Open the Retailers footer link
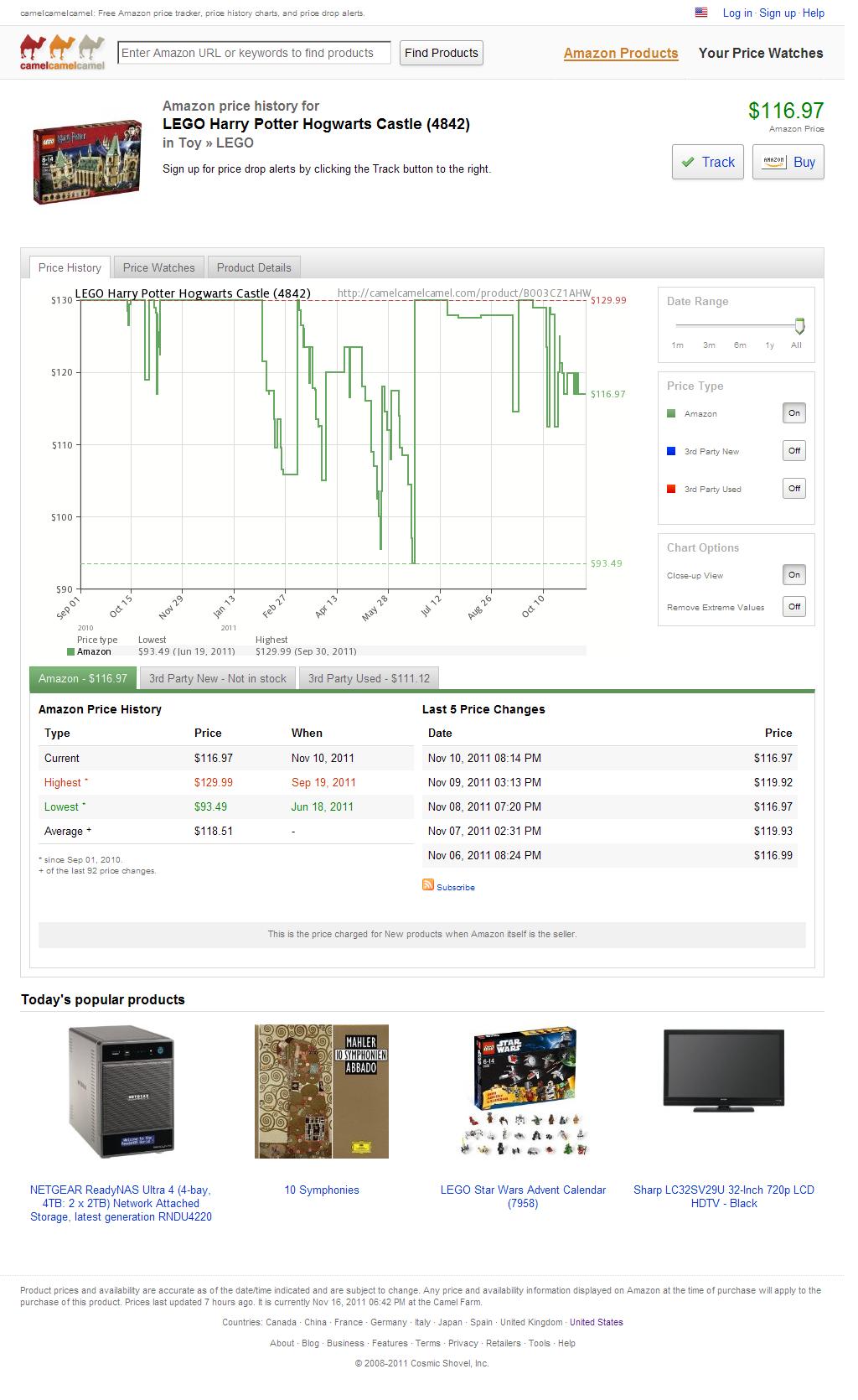The width and height of the screenshot is (858, 1400). (504, 1343)
